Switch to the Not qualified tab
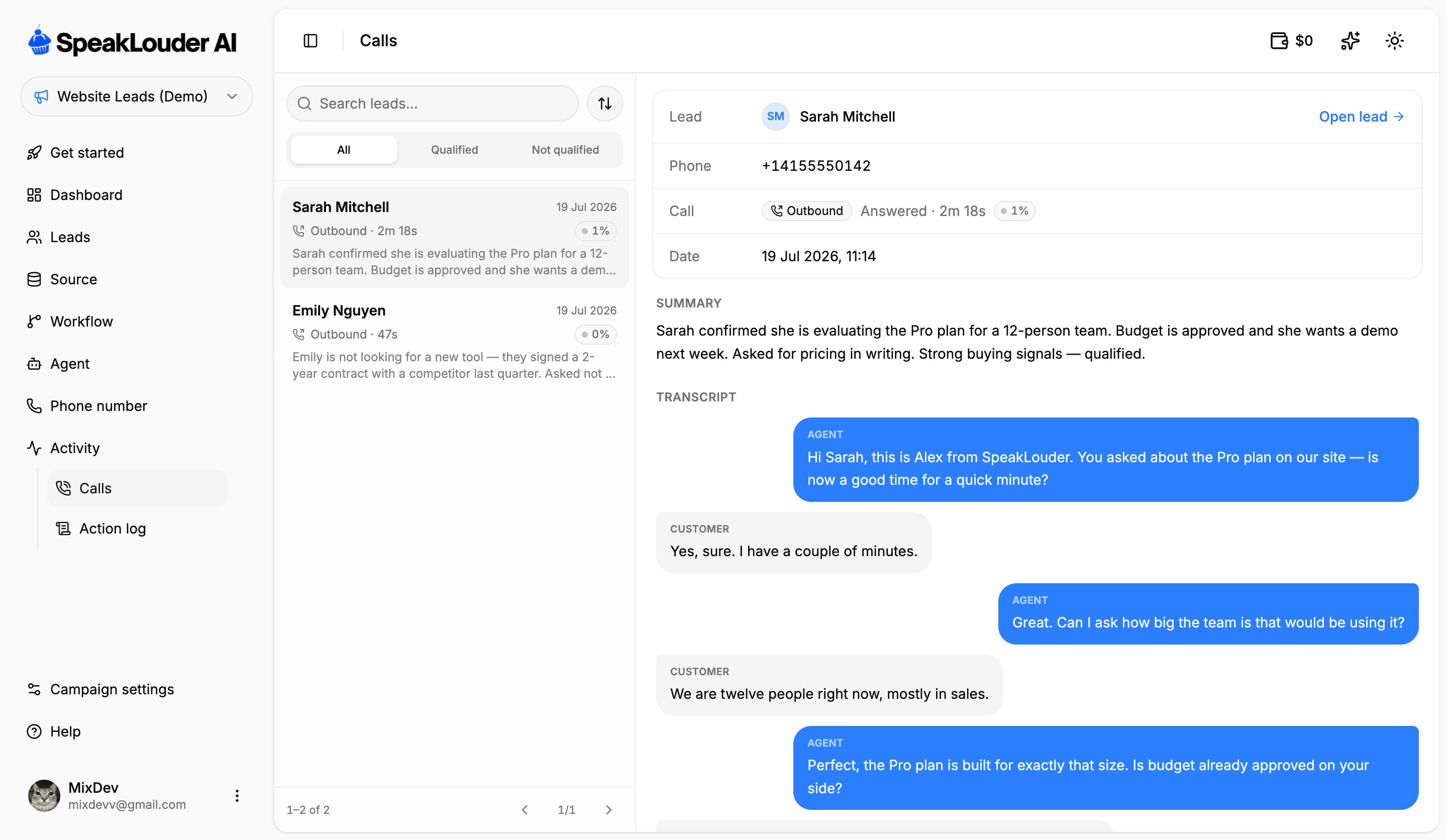The width and height of the screenshot is (1447, 840). tap(565, 150)
